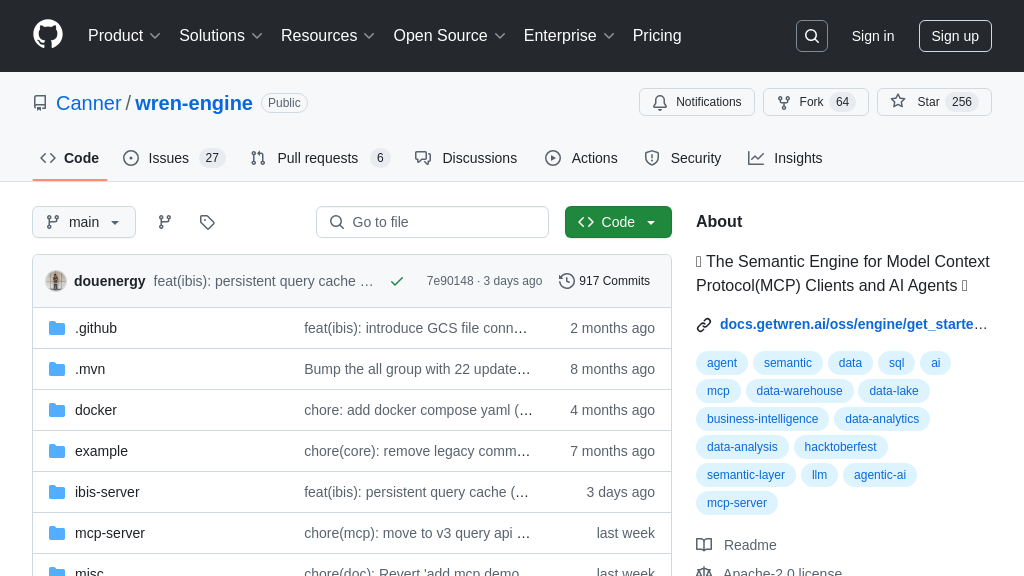
Task: Click the mcp-server folder icon
Action: click(57, 534)
